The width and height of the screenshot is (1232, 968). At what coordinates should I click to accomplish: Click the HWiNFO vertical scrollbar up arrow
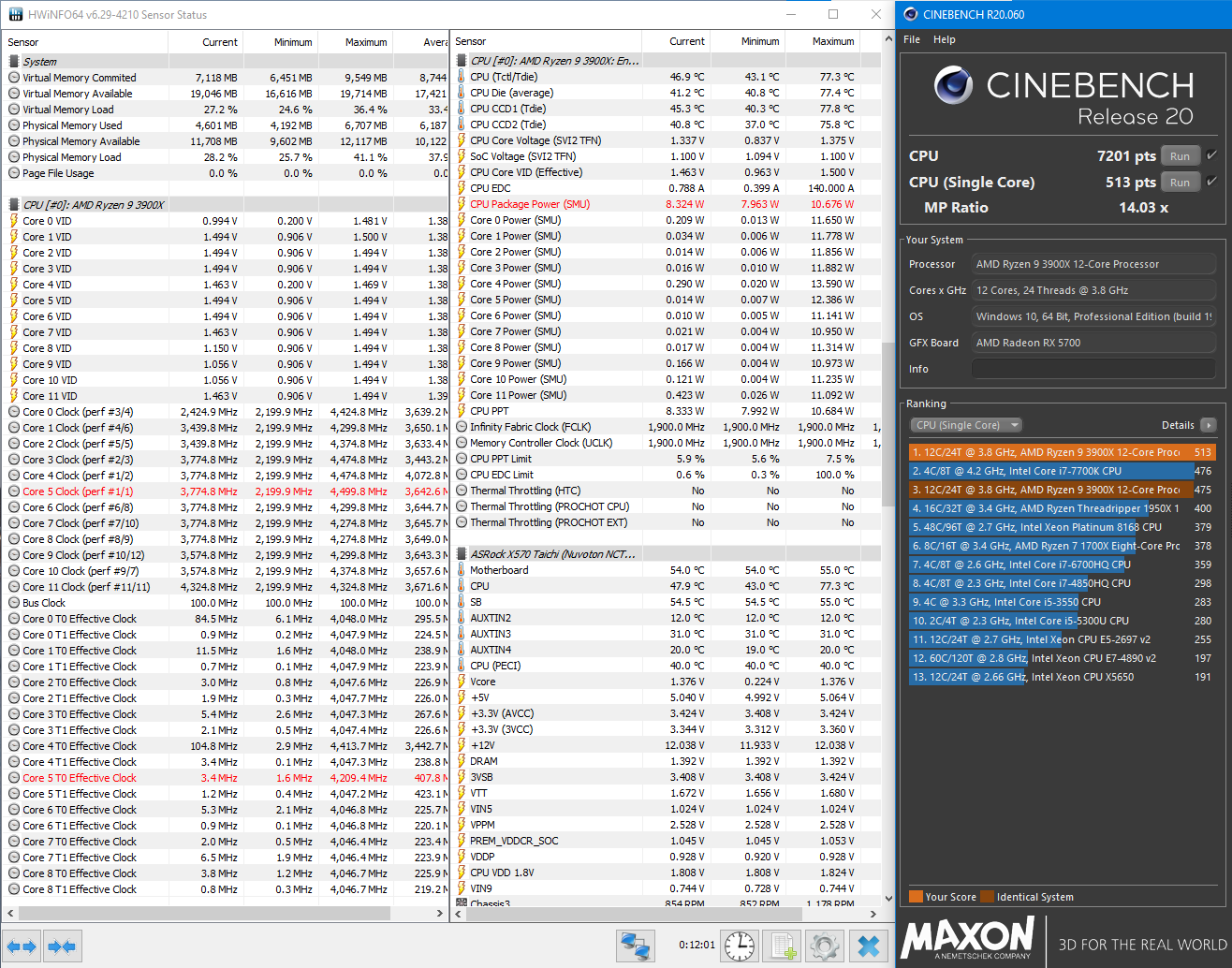(x=888, y=40)
